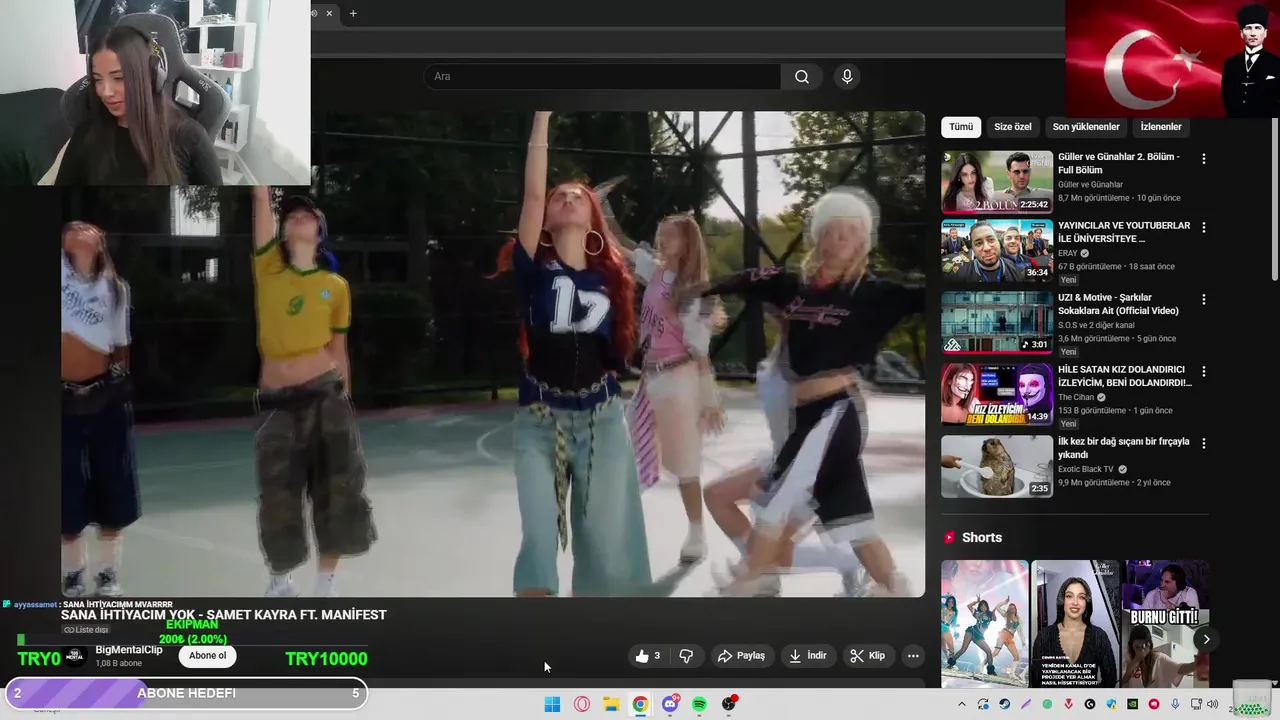The image size is (1280, 720).
Task: Click the green circle tray icon
Action: pos(1047,704)
